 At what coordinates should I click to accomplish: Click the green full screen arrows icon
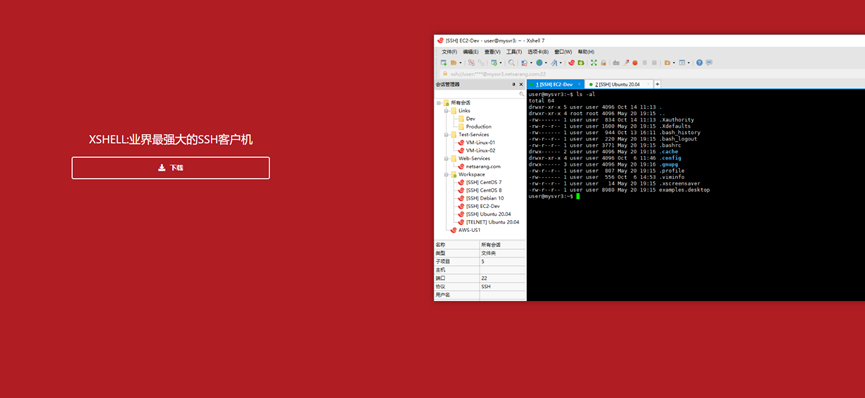coord(594,63)
